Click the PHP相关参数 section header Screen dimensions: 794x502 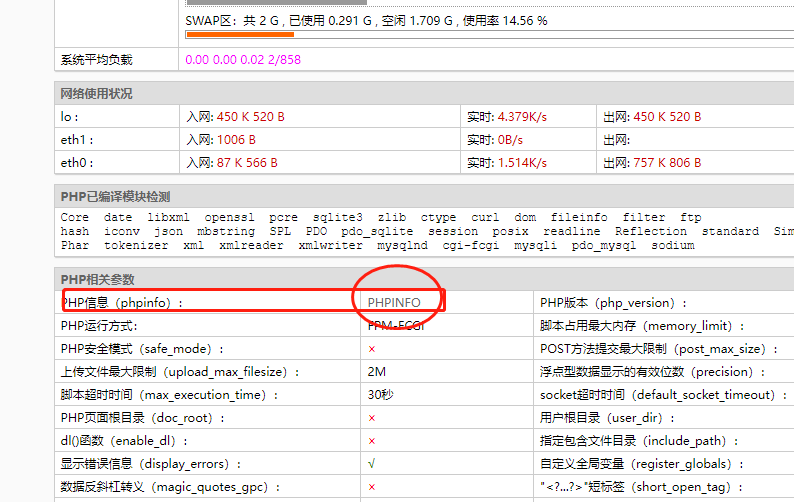coord(97,280)
